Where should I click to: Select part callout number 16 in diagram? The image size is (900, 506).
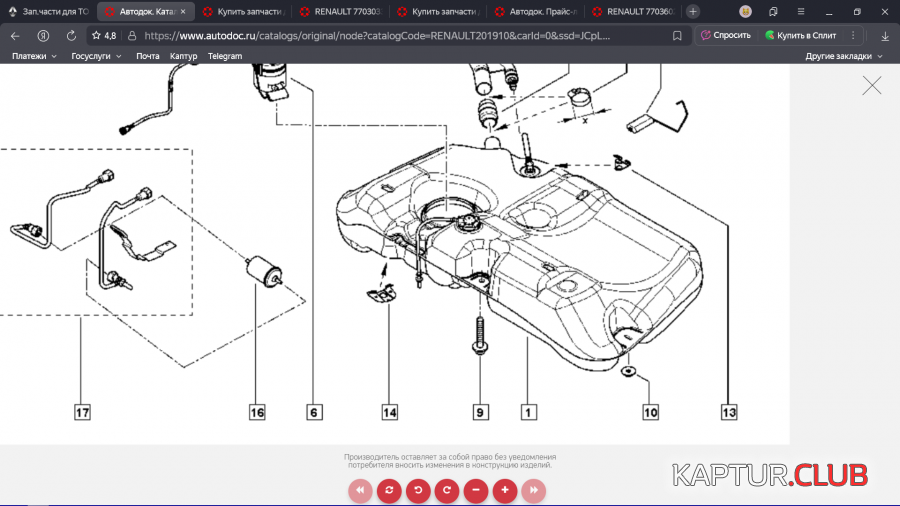pyautogui.click(x=257, y=411)
